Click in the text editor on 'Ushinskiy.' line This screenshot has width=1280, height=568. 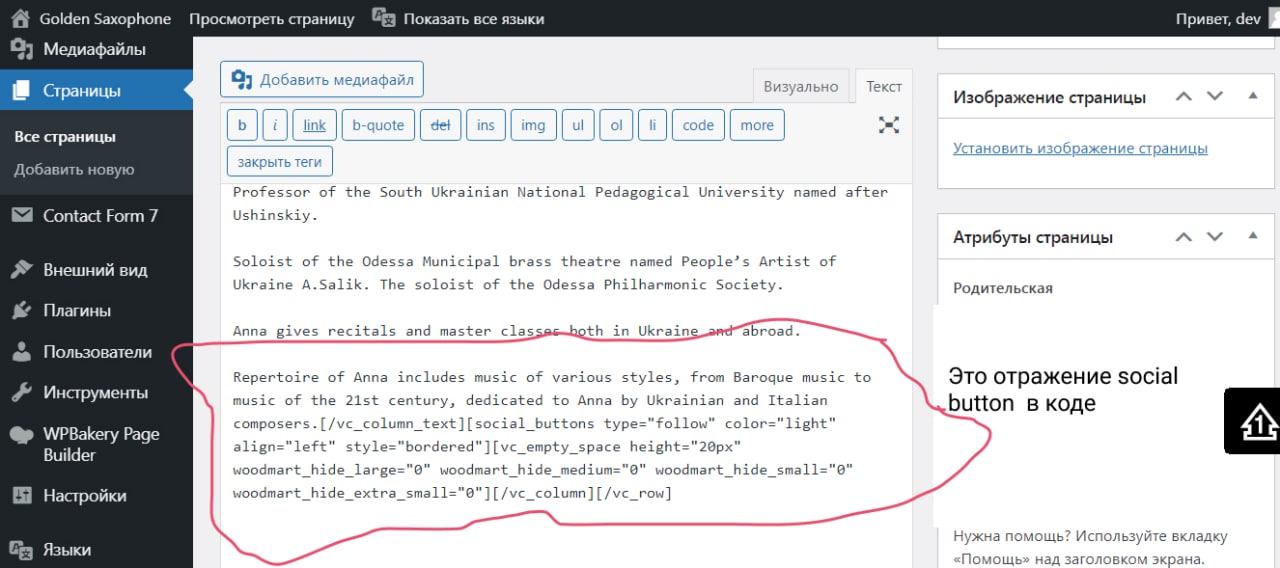tap(275, 215)
